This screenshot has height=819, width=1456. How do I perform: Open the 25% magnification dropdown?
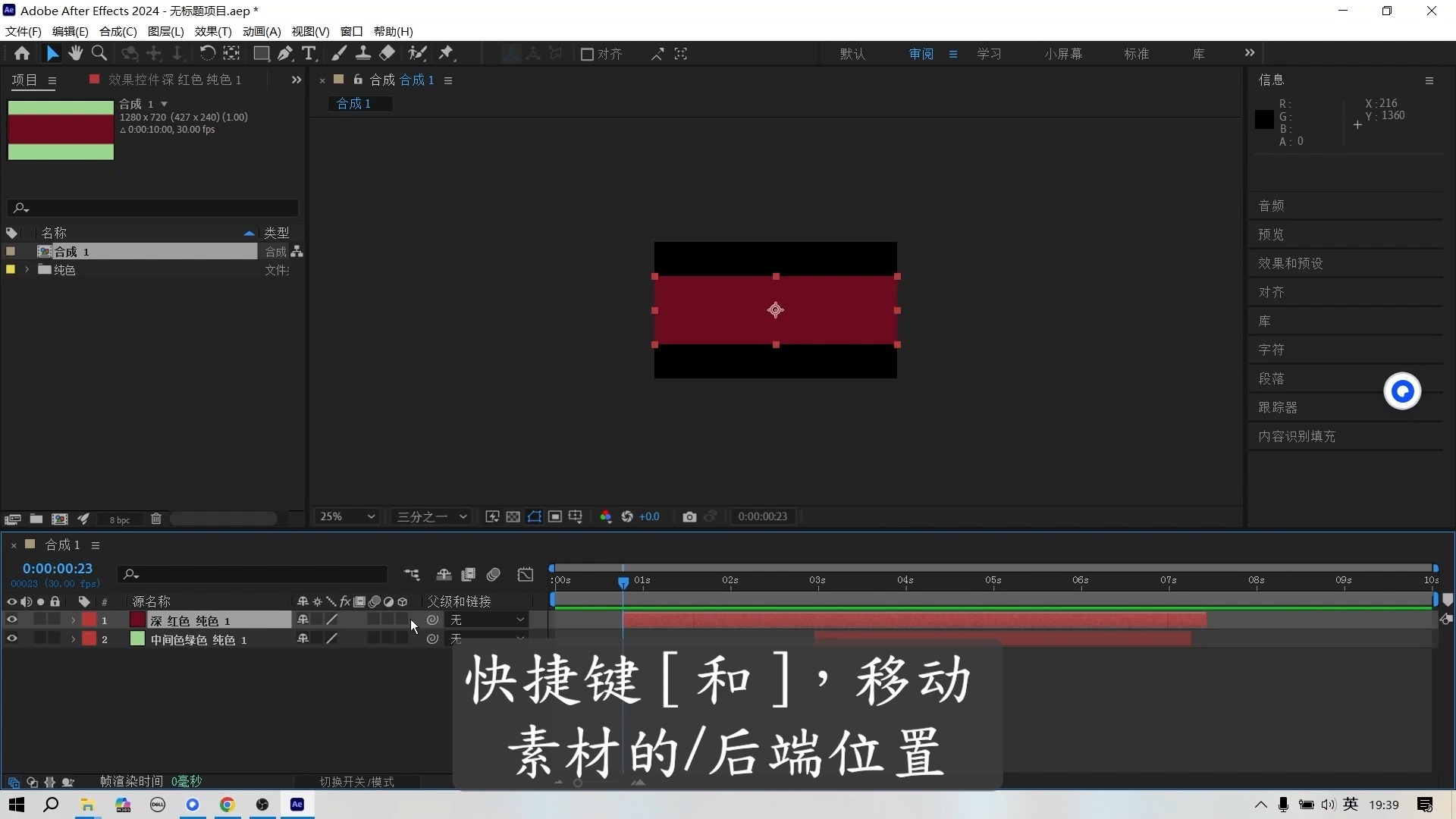347,516
